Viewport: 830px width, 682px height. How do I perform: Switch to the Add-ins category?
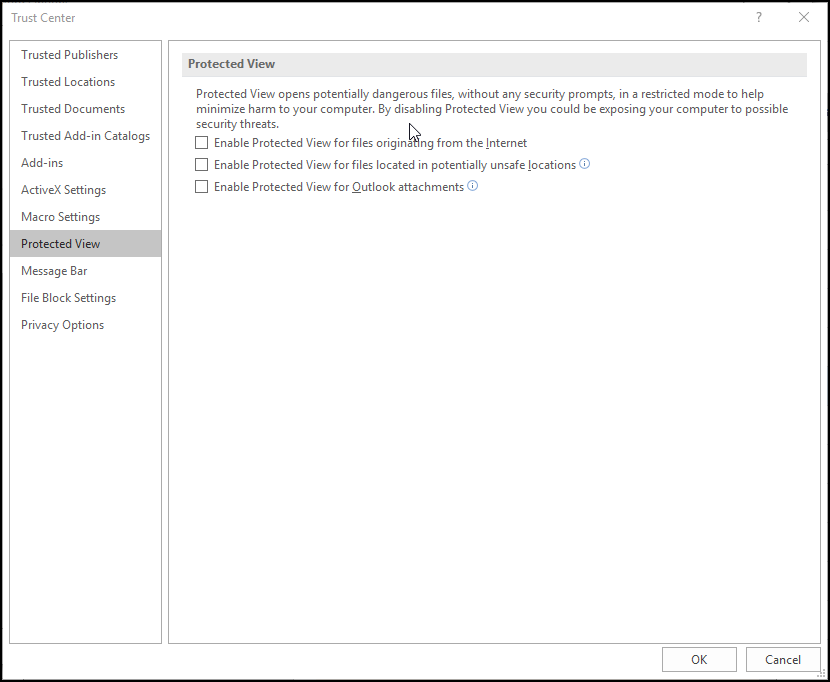[42, 163]
